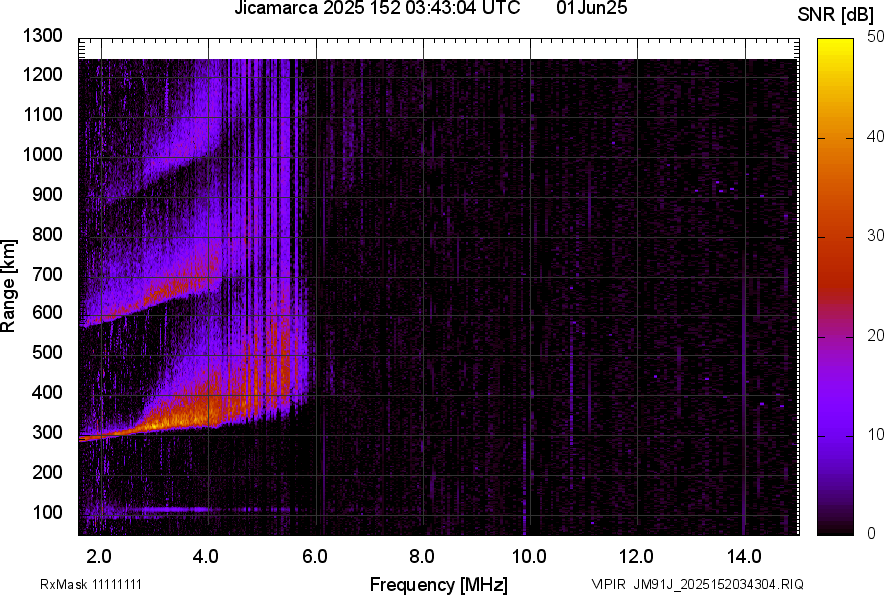Click the 01Jun25 date label

point(591,8)
